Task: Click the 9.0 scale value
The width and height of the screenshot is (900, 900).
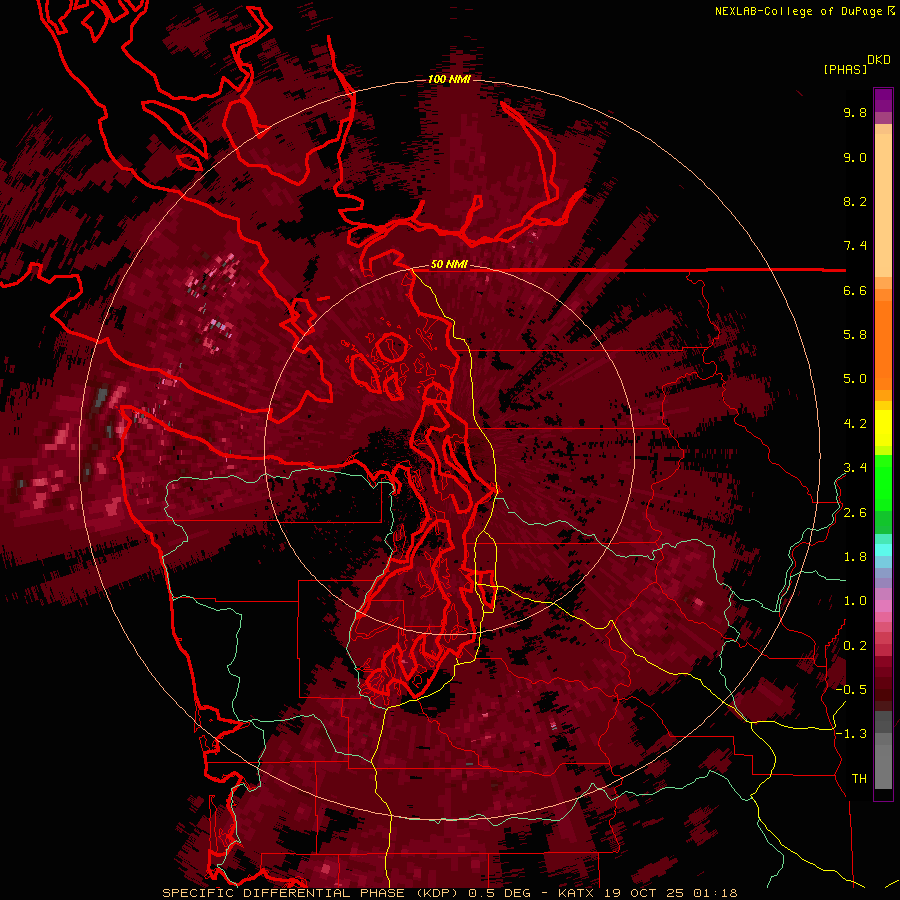Action: 855,157
